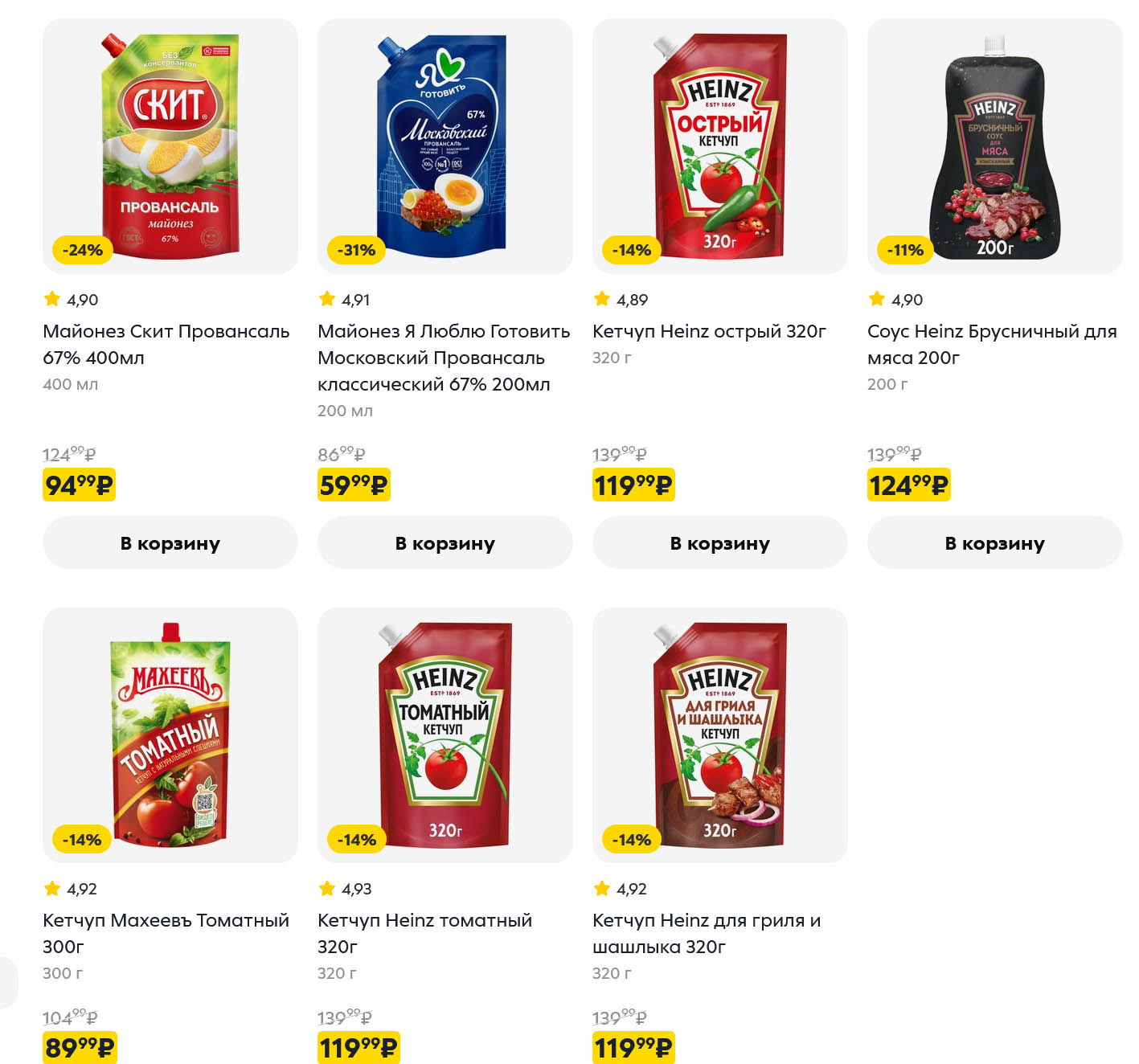View Heinz острый кетчуп product photo

point(719,145)
